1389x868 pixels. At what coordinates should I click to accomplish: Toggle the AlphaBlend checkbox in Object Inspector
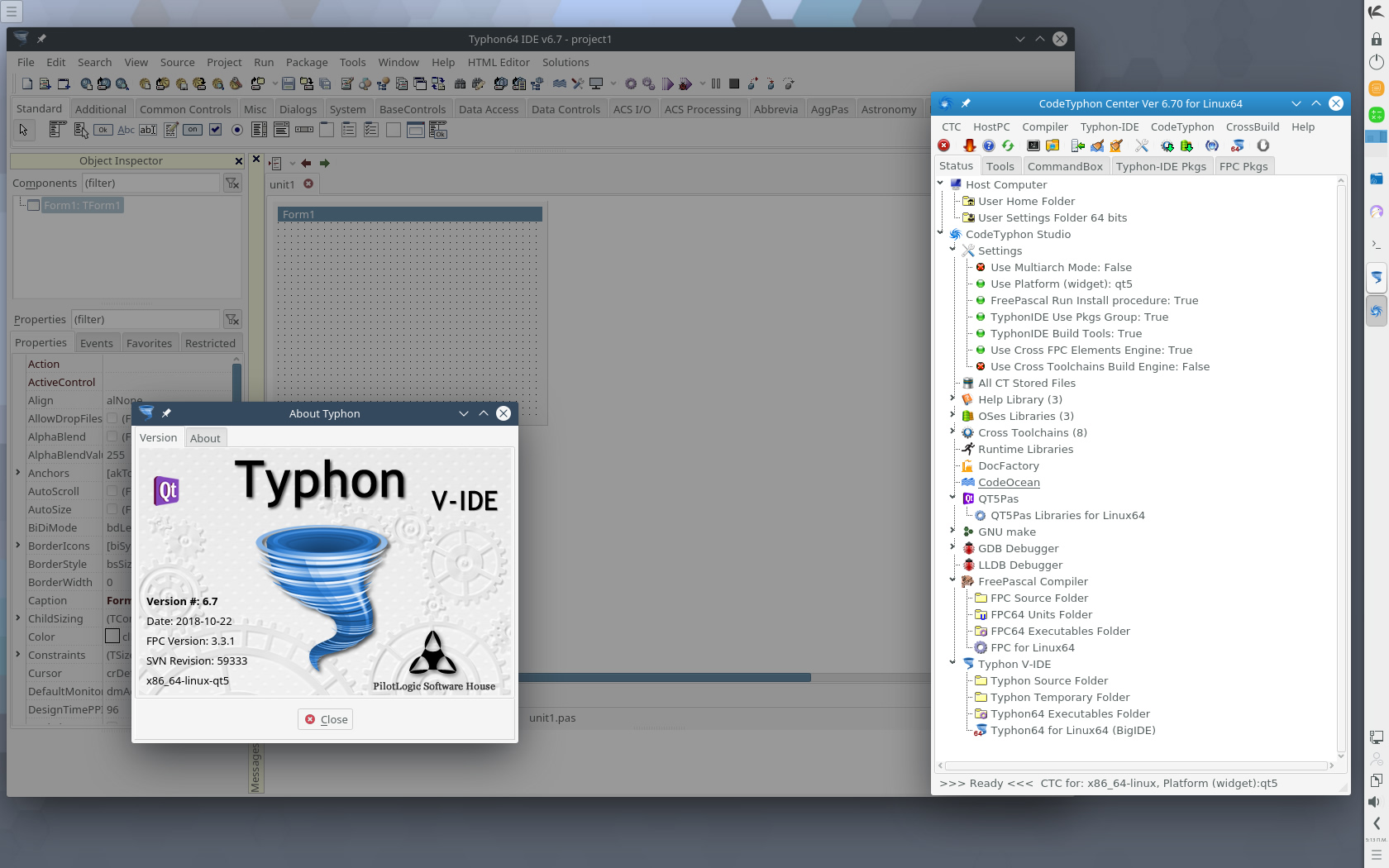tap(112, 436)
